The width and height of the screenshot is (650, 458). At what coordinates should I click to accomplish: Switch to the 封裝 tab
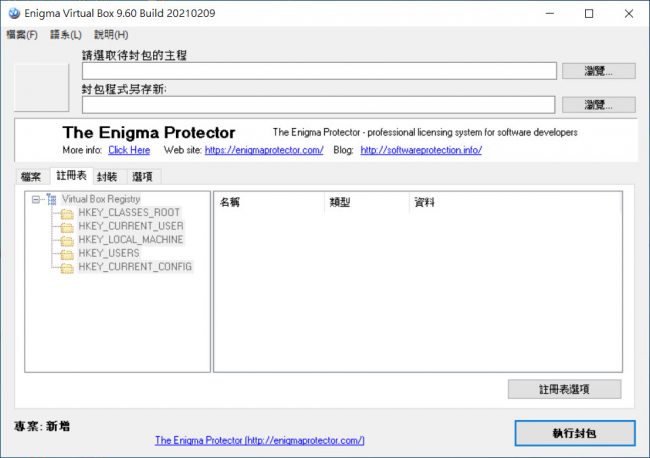coord(107,177)
